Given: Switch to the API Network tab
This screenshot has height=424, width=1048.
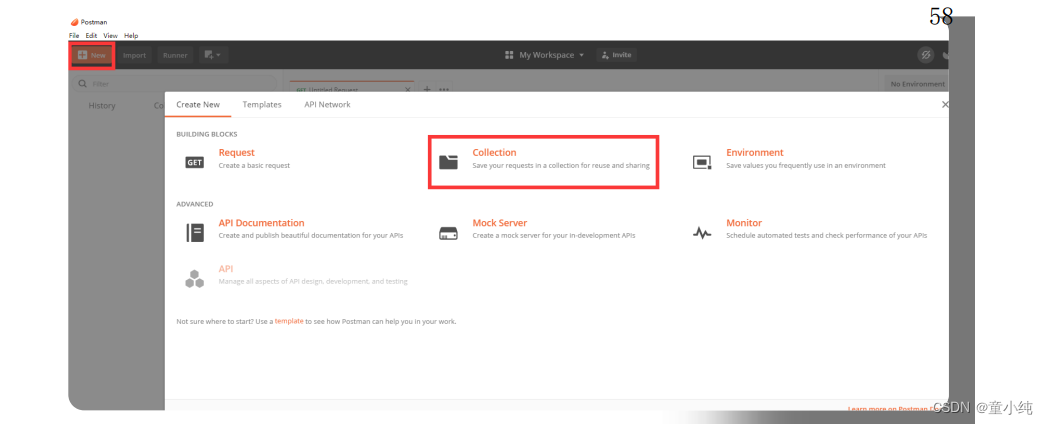Looking at the screenshot, I should [x=328, y=104].
